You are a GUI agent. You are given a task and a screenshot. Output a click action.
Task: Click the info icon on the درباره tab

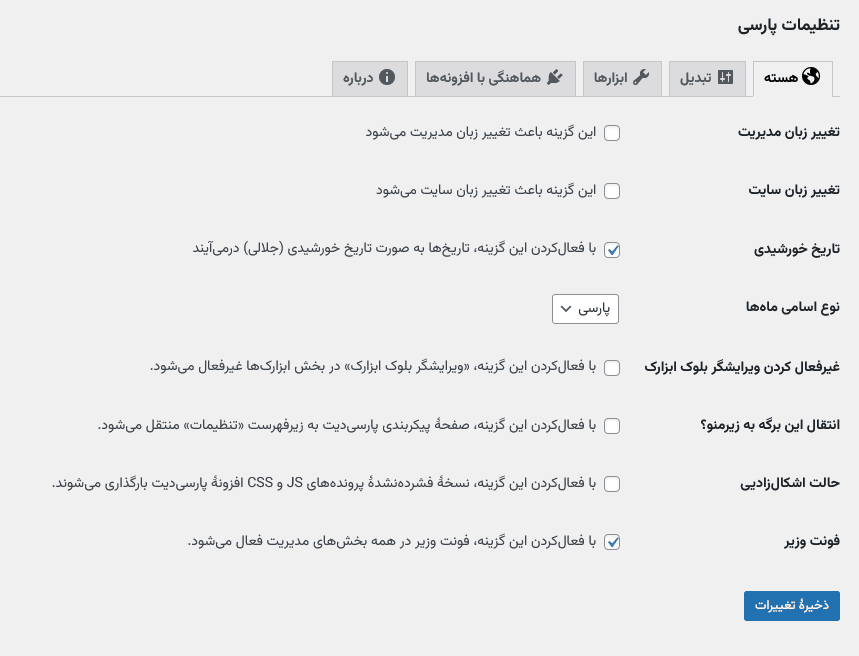click(388, 75)
